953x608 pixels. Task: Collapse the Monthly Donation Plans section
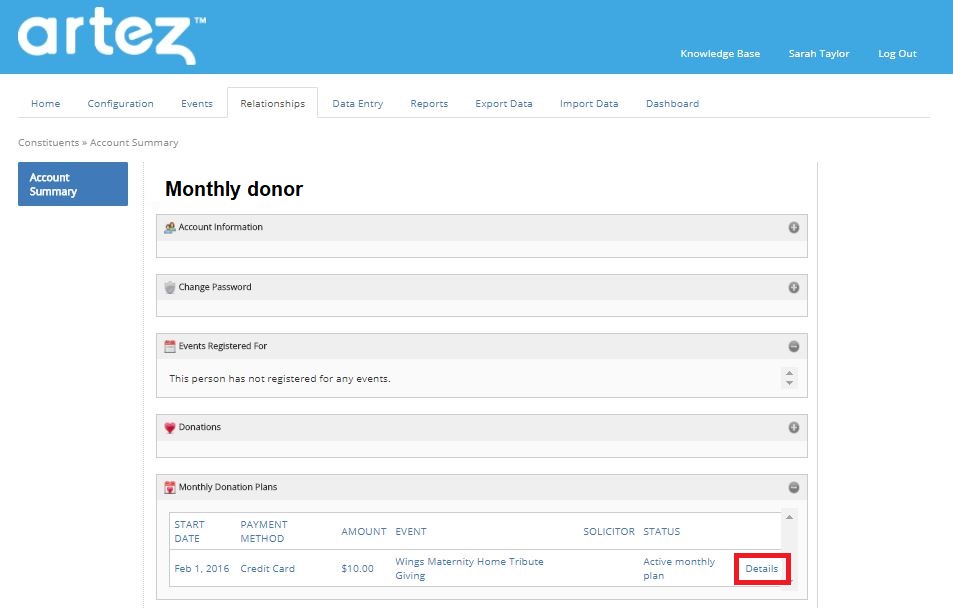click(794, 488)
